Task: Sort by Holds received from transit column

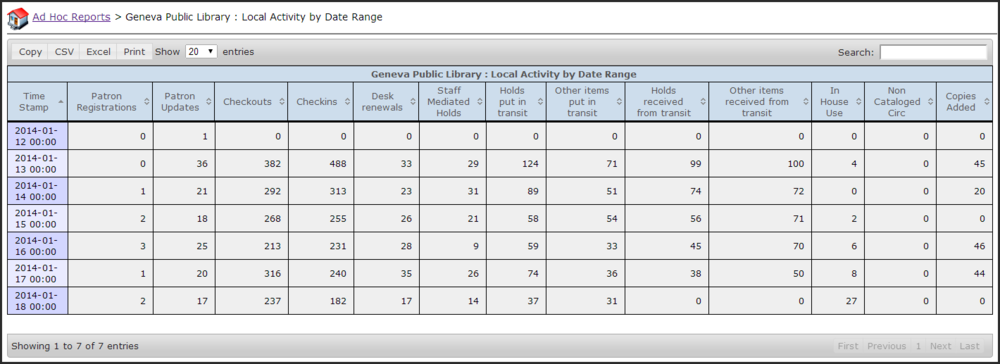Action: pyautogui.click(x=666, y=101)
